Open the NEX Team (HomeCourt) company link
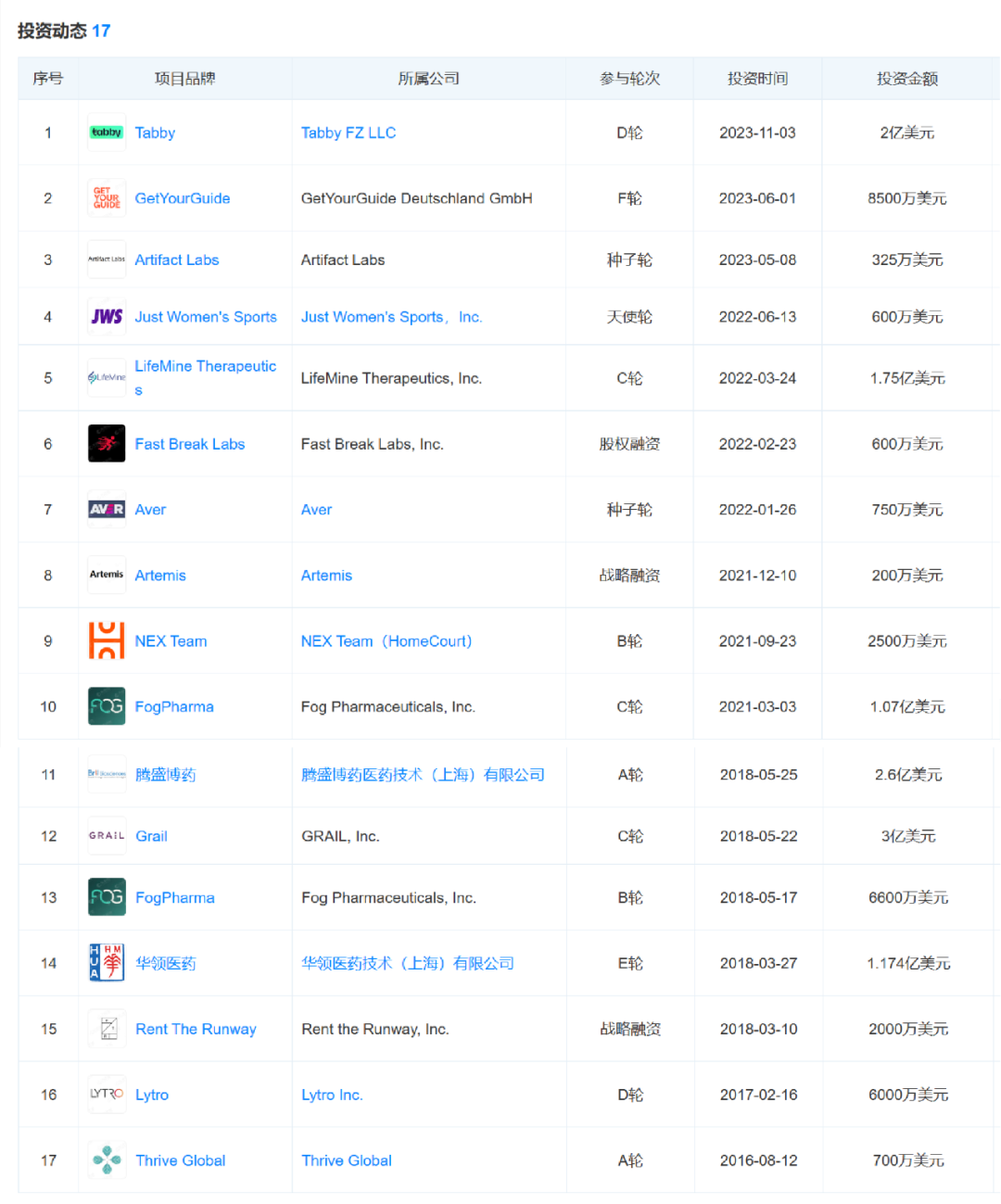This screenshot has height=1204, width=1001. [386, 641]
